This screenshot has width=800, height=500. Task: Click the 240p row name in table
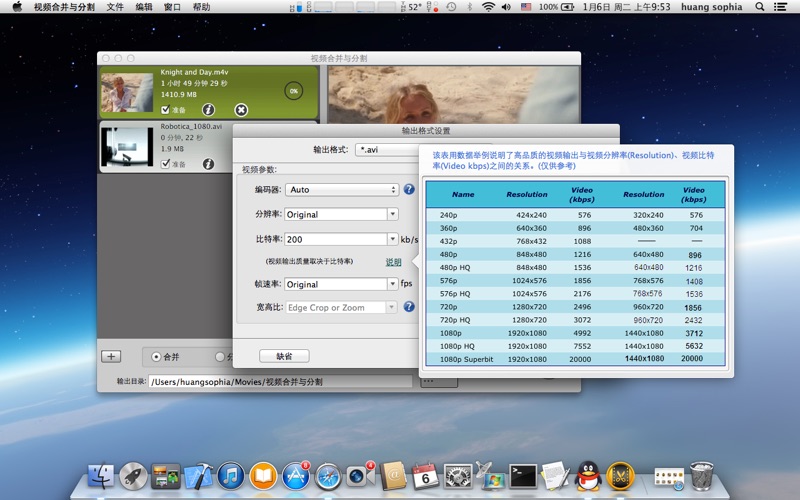448,215
